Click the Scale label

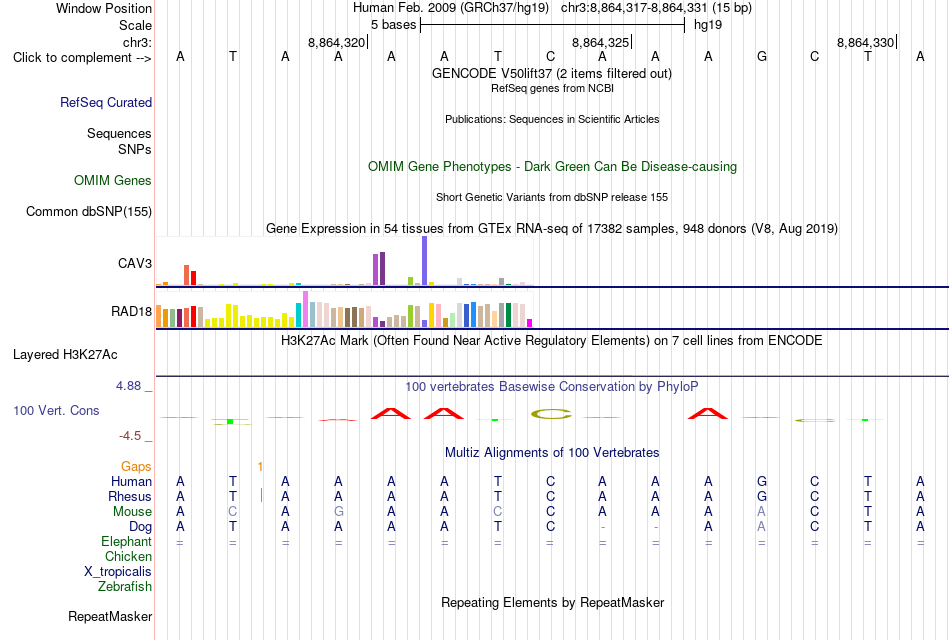(x=135, y=25)
